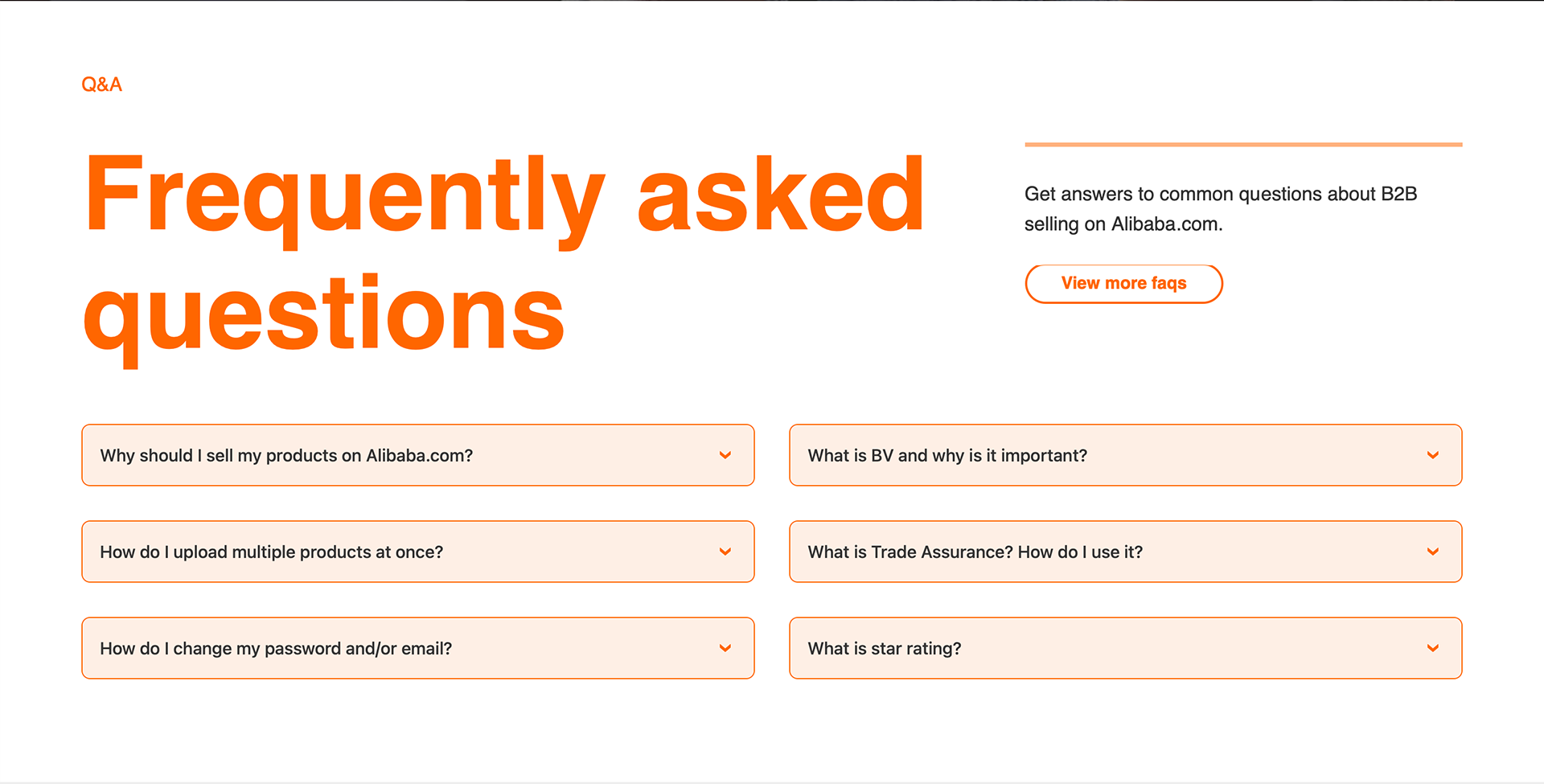Click the 'B2B' word in description text
Image resolution: width=1544 pixels, height=784 pixels.
[1398, 195]
